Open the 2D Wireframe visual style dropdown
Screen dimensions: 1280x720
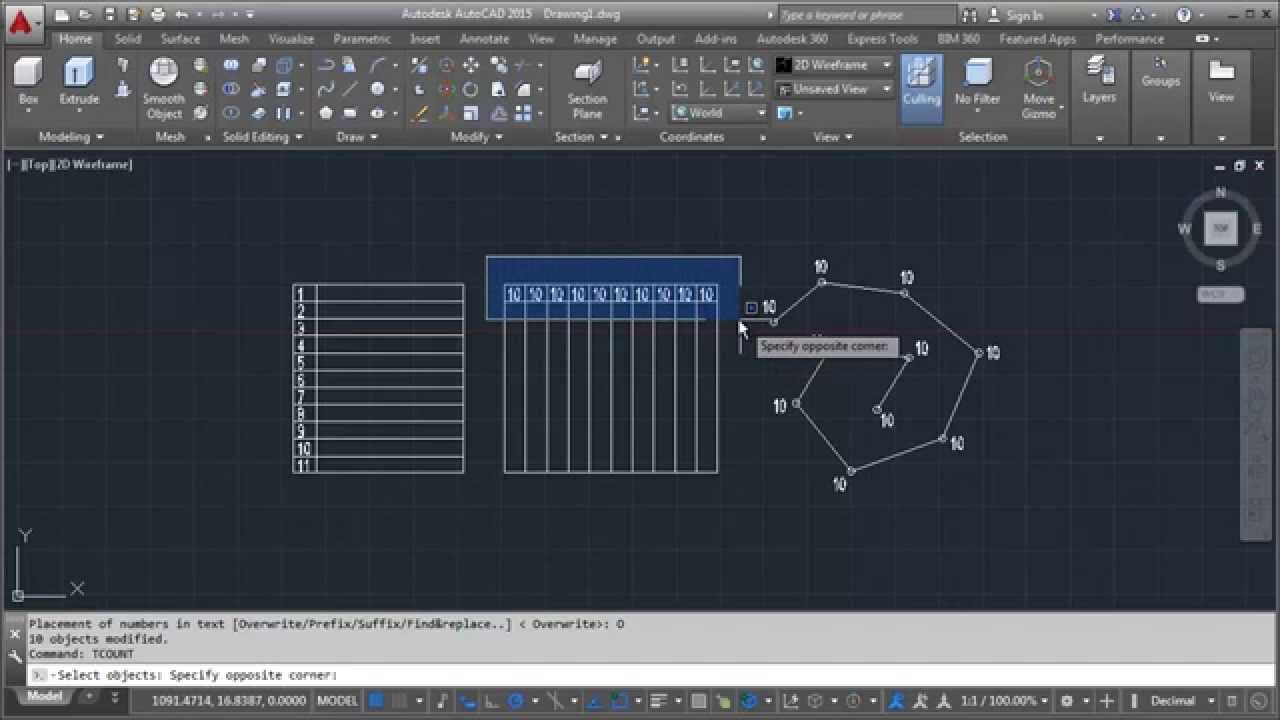834,65
